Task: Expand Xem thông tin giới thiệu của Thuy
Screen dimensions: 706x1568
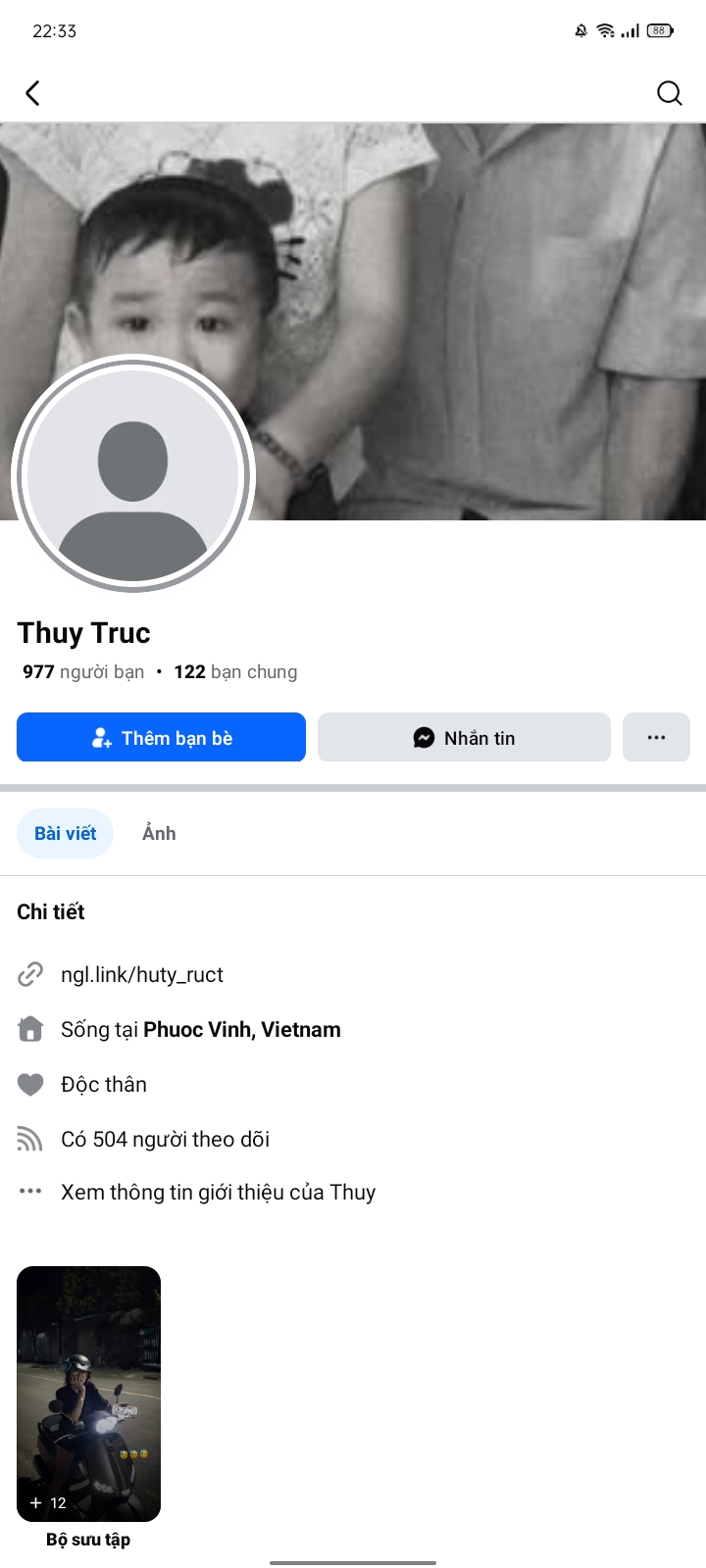Action: click(x=218, y=1192)
